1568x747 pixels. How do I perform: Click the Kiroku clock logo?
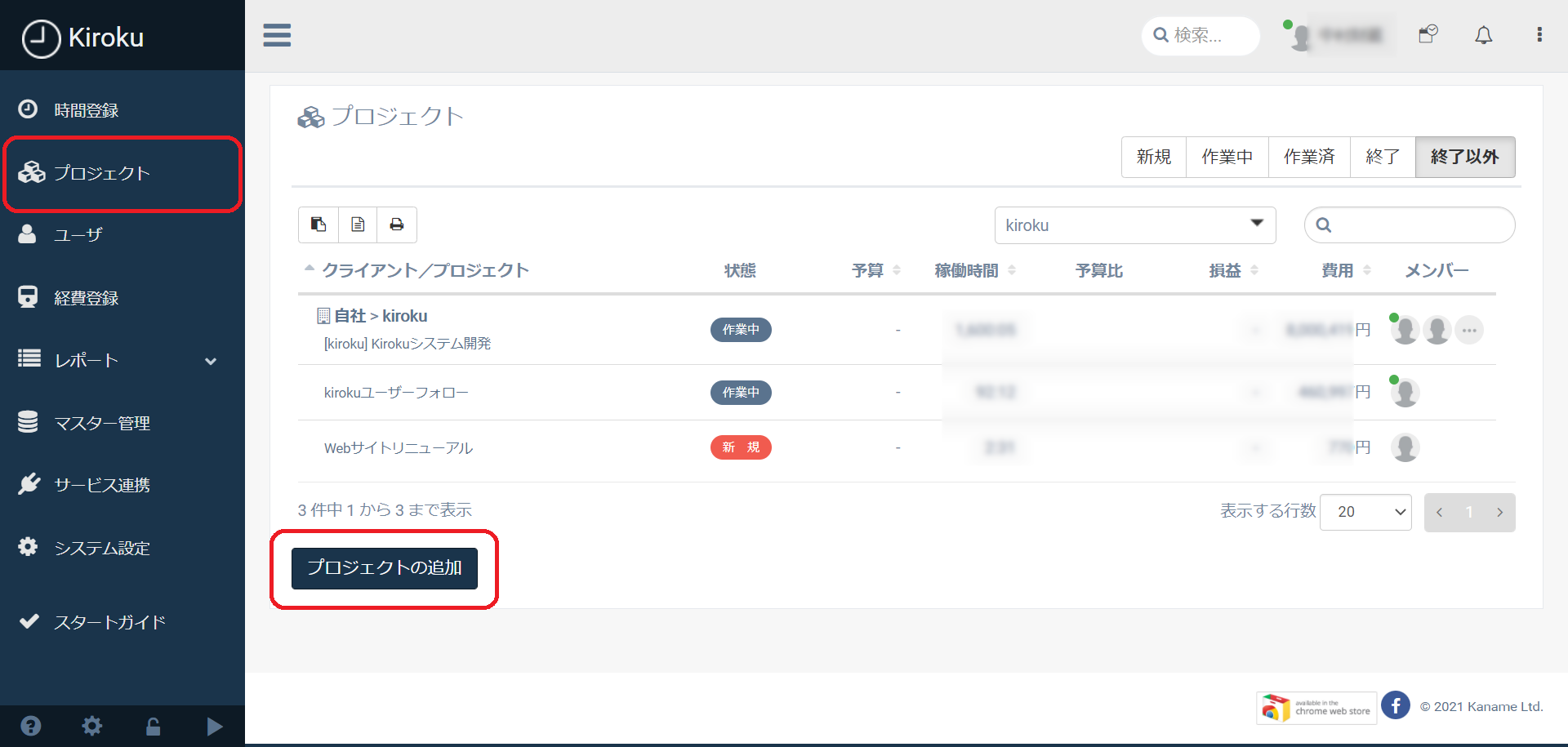(x=41, y=38)
